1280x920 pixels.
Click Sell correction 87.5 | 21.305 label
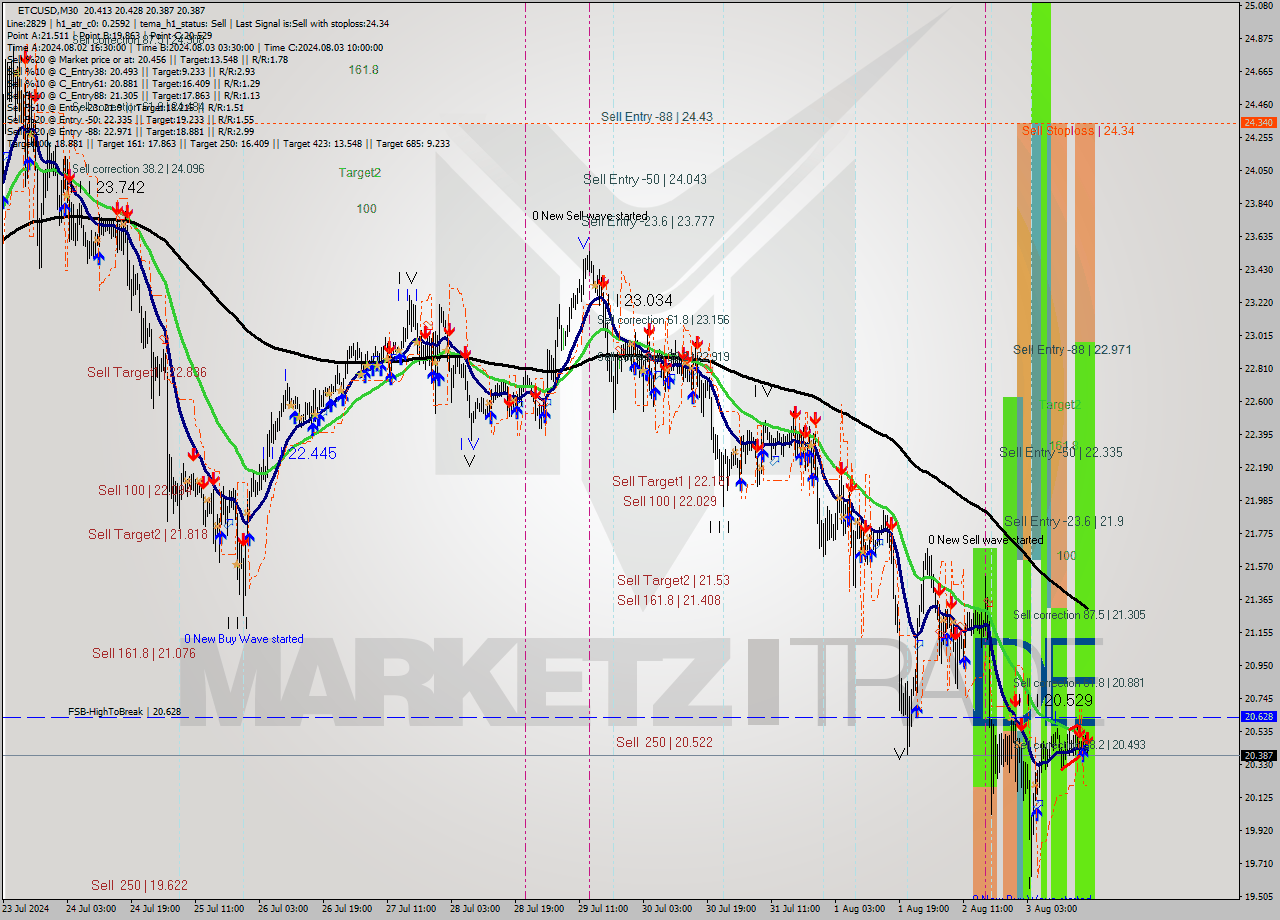click(x=1079, y=616)
